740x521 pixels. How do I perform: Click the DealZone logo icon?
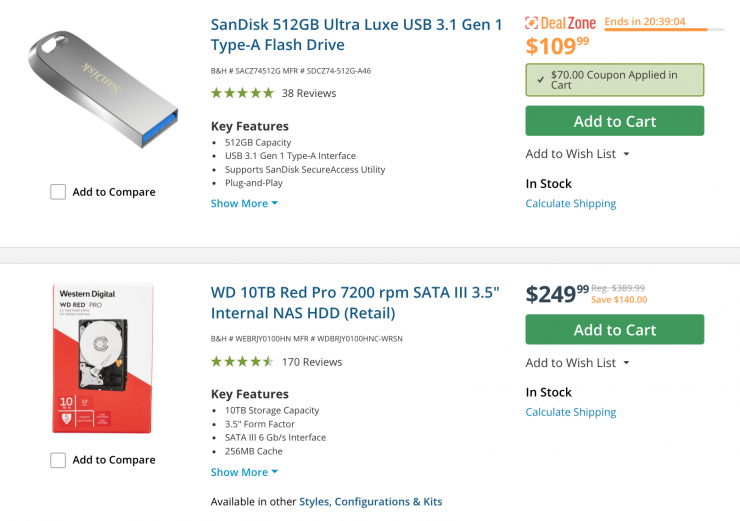(x=532, y=23)
